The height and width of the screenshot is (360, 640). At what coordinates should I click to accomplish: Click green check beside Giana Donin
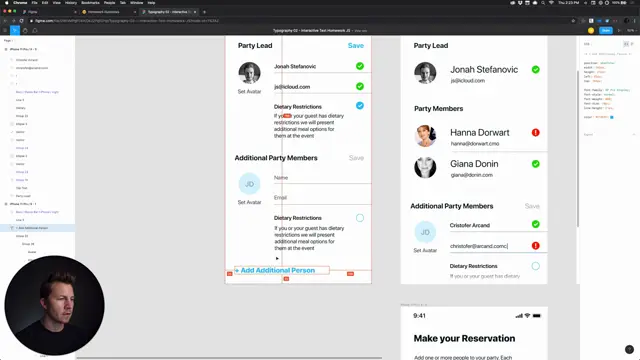(x=536, y=164)
